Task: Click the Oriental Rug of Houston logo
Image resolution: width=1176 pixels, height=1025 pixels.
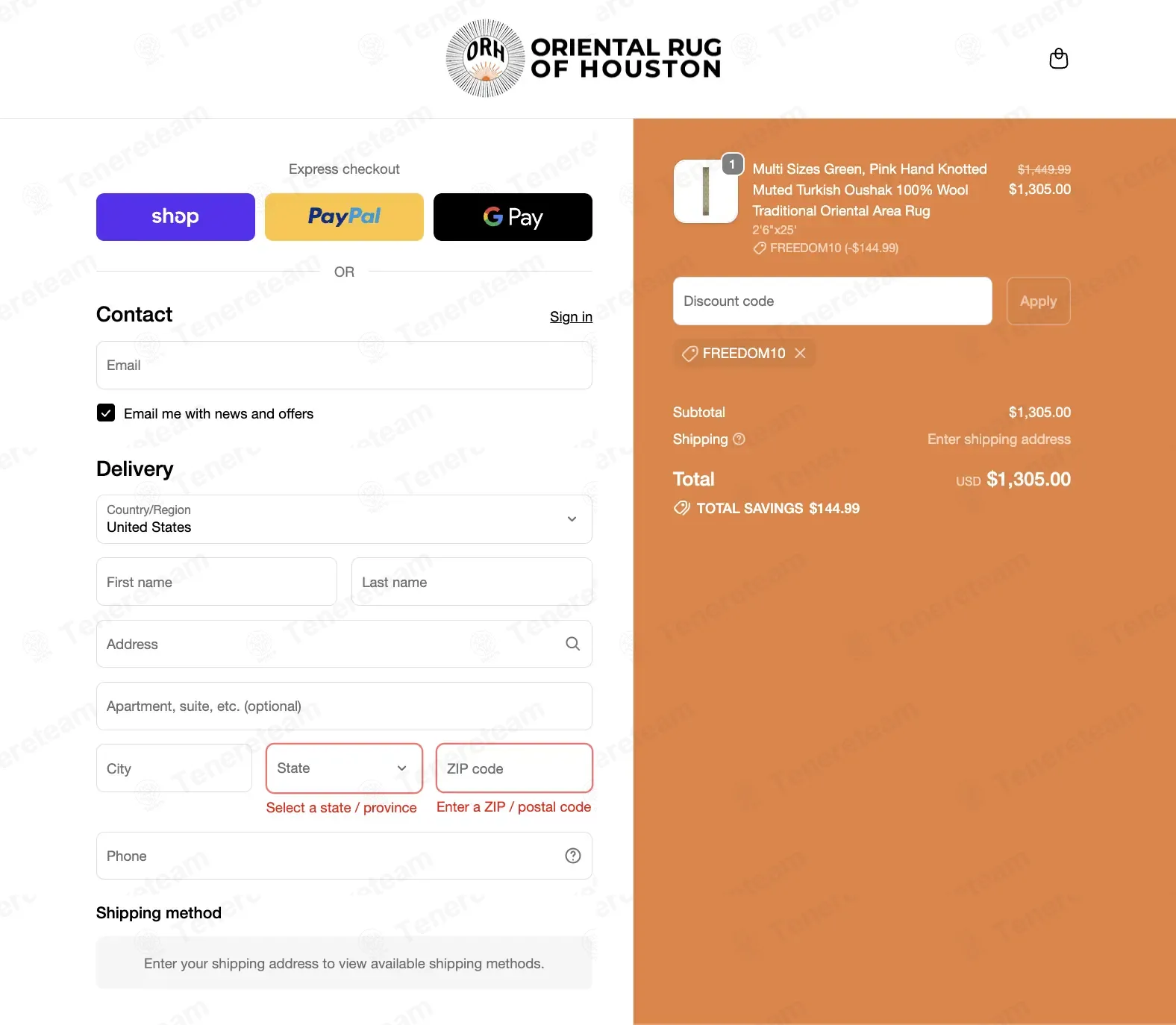Action: point(584,58)
